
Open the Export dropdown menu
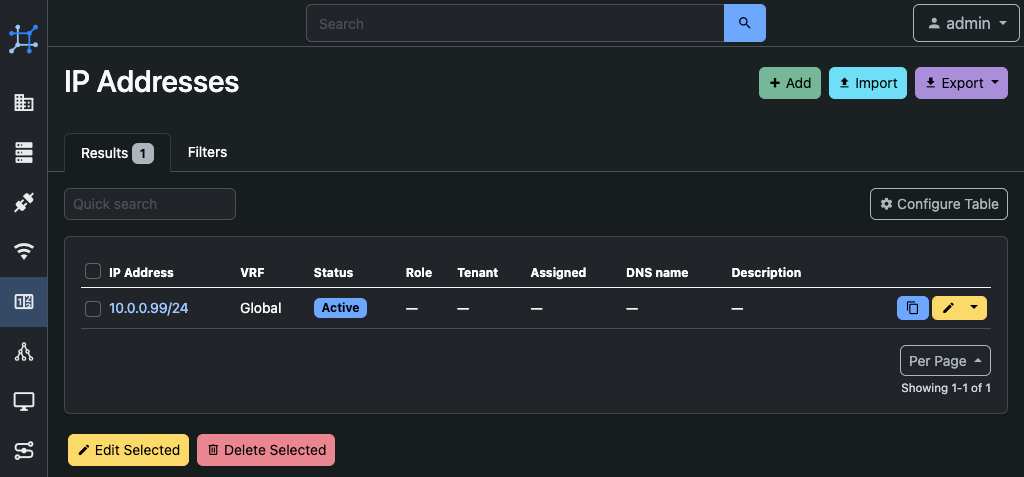click(x=961, y=83)
